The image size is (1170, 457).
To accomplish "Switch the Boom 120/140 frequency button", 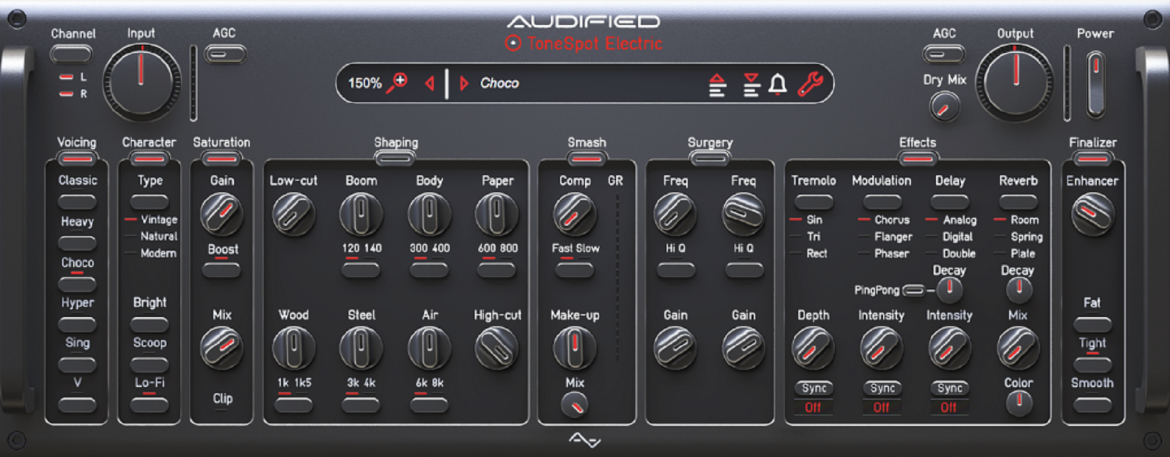I will tap(361, 270).
